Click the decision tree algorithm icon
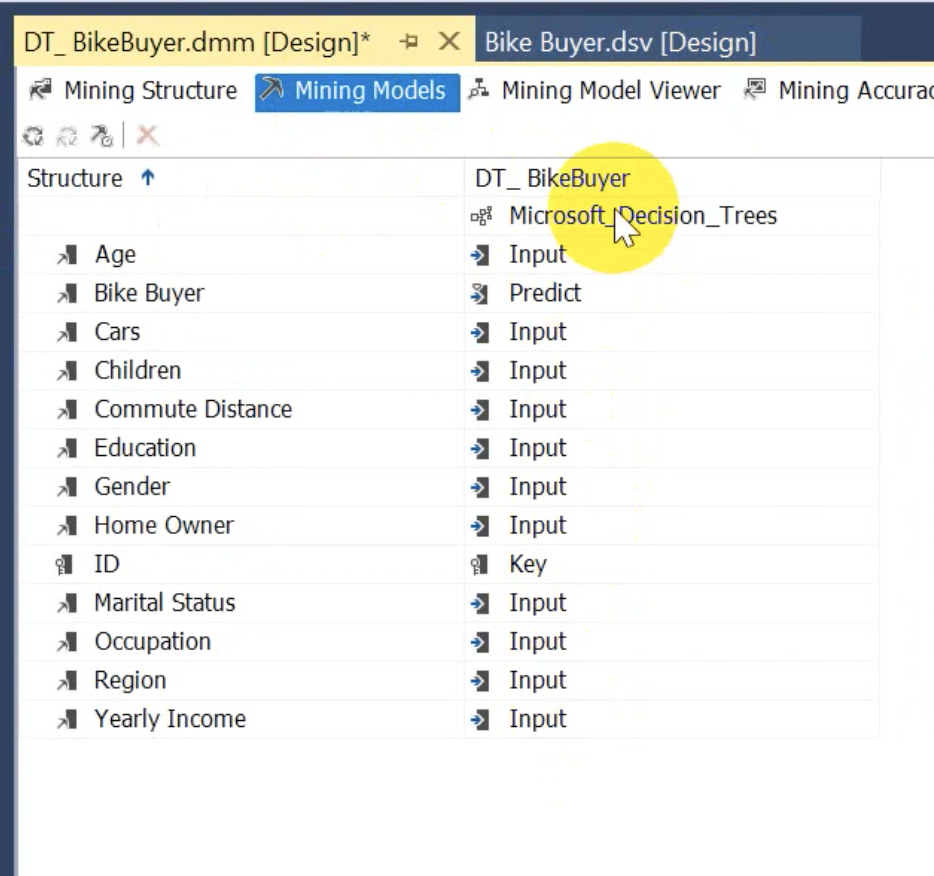This screenshot has width=934, height=876. coord(481,216)
